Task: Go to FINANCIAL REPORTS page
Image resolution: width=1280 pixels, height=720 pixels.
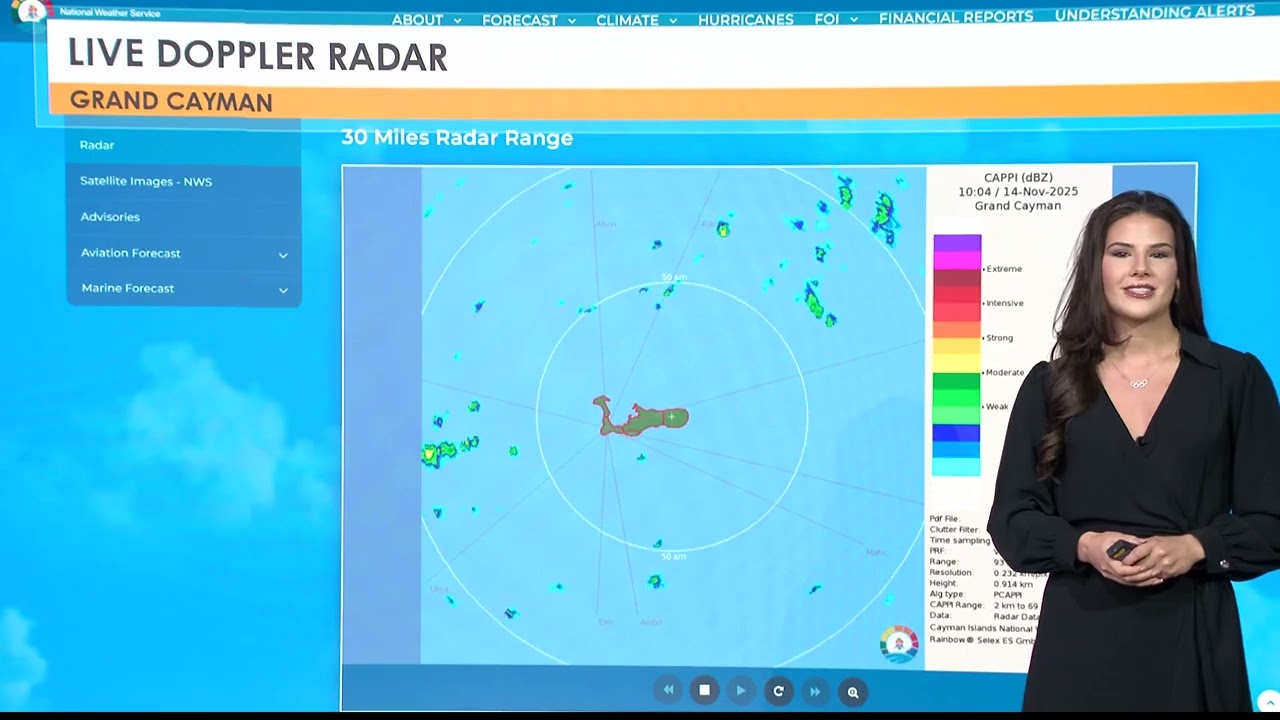Action: 956,17
